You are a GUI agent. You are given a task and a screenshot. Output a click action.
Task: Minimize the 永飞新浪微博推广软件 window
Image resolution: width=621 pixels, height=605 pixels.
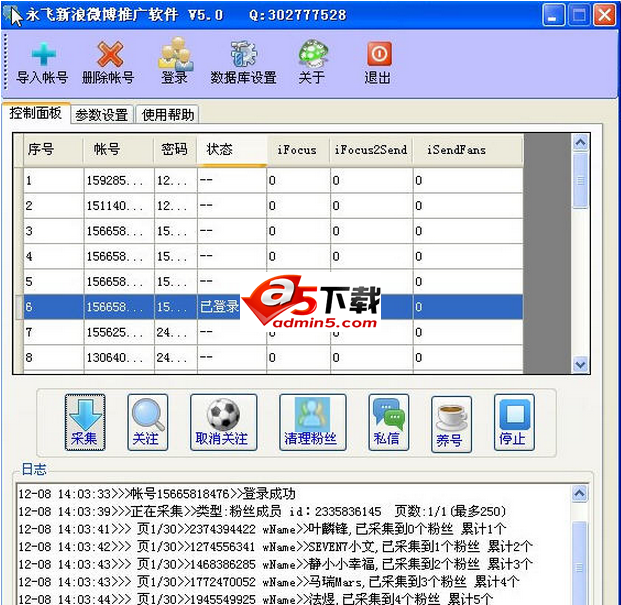[552, 15]
